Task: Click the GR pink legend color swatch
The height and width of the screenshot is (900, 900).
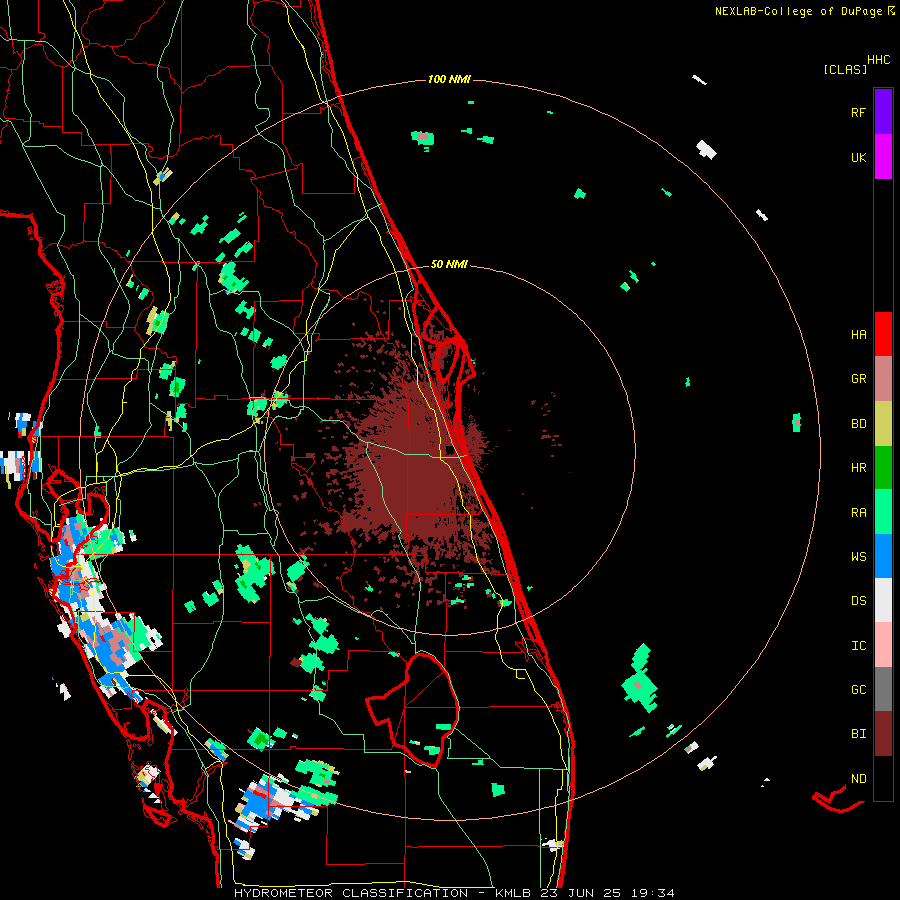Action: tap(883, 379)
